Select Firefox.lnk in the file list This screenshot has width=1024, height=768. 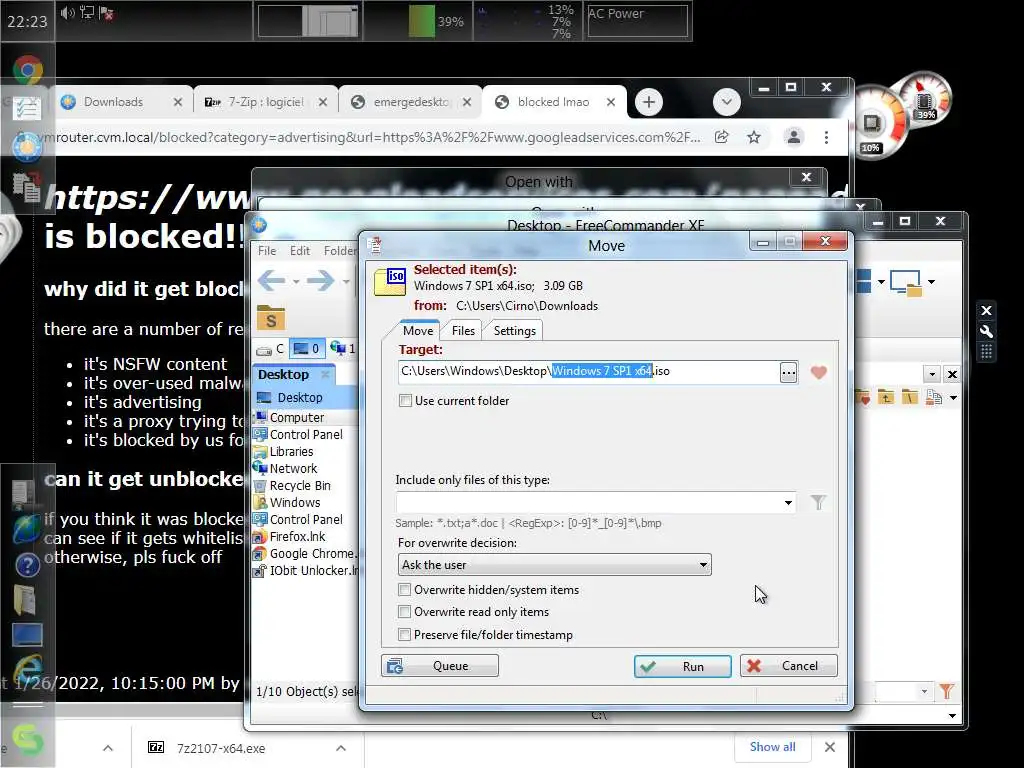pos(297,536)
